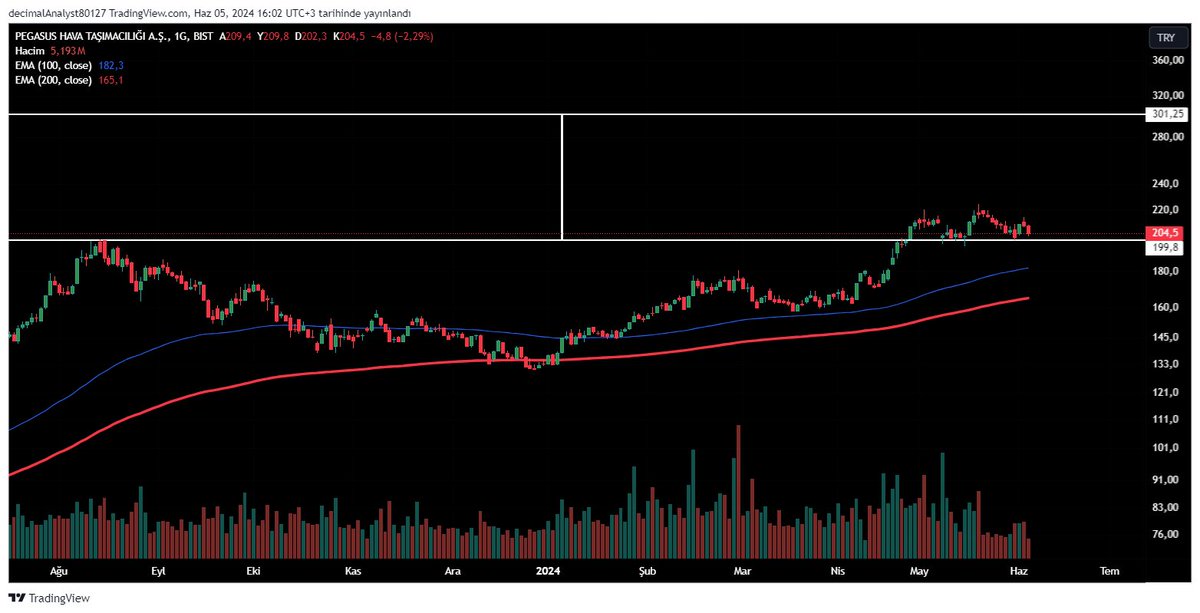Click the 111,0 price scale value
The width and height of the screenshot is (1200, 613).
(x=1167, y=419)
